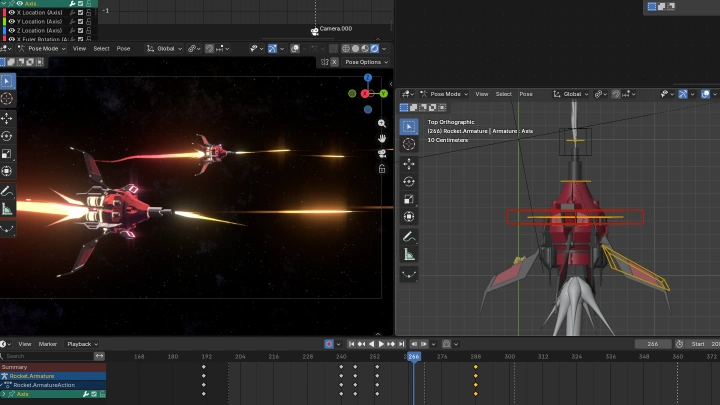Toggle lock camera to view icon
The width and height of the screenshot is (720, 405).
382,169
